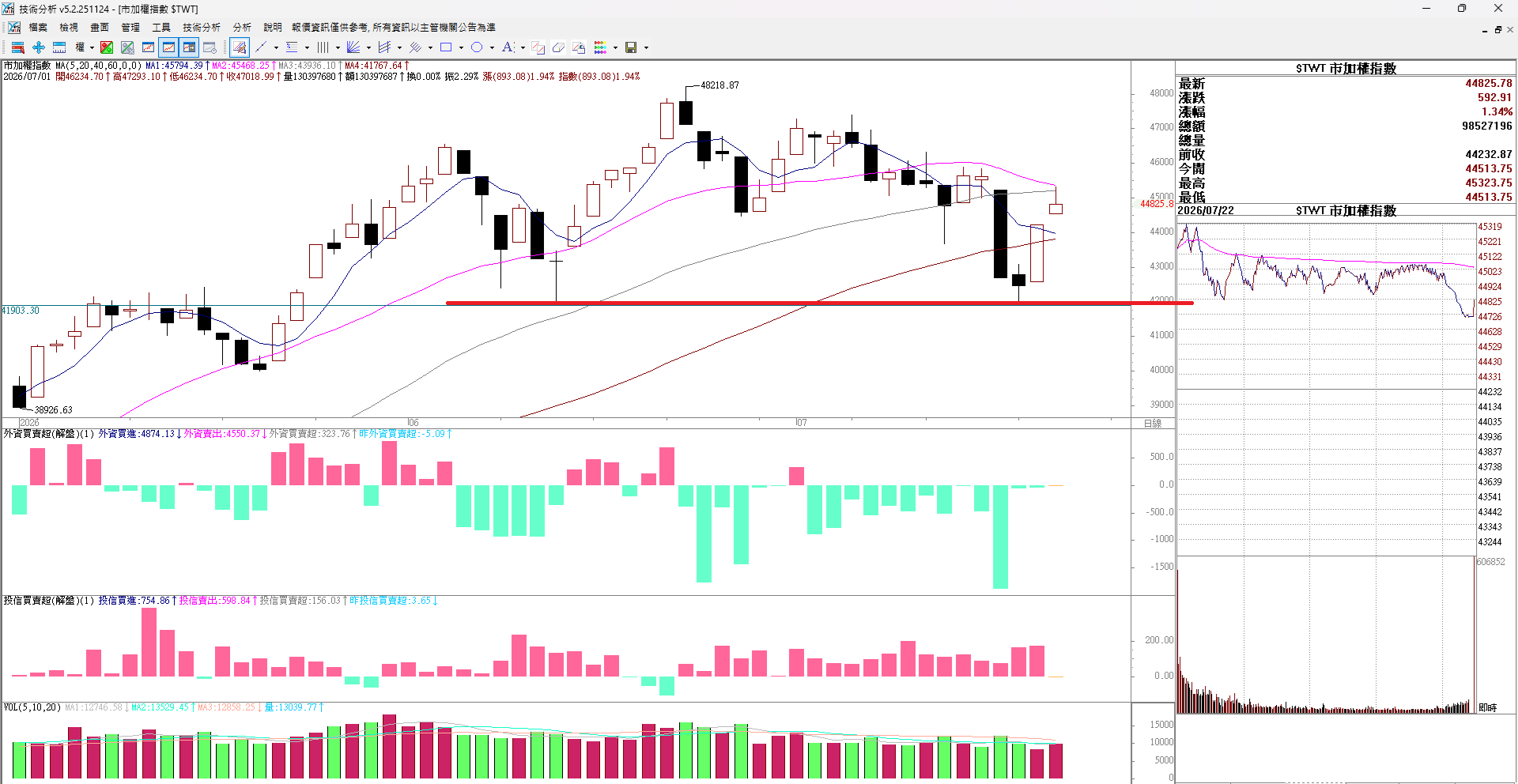
Task: Expand the rectangle tool dropdown arrow
Action: [x=461, y=47]
